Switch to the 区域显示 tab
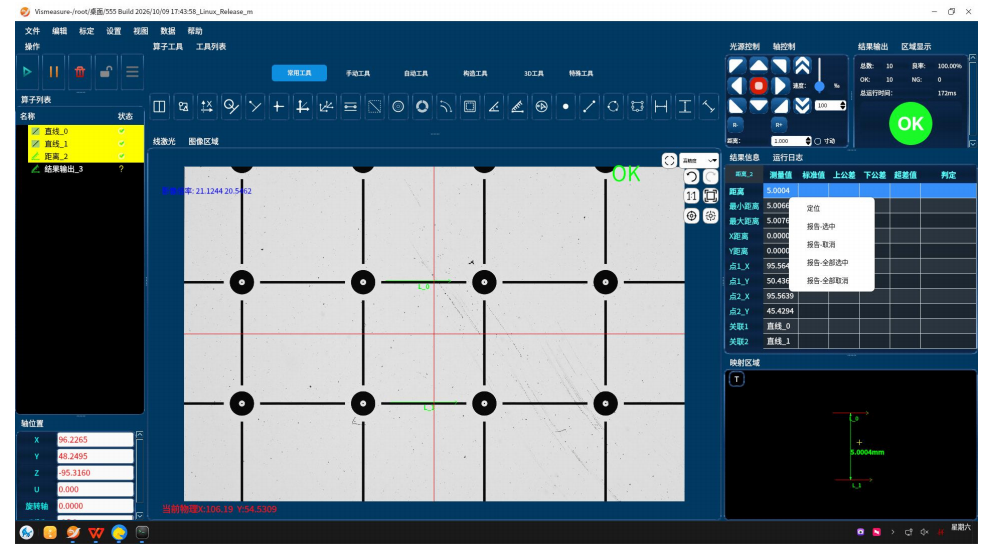Viewport: 1000px width, 558px height. click(916, 47)
